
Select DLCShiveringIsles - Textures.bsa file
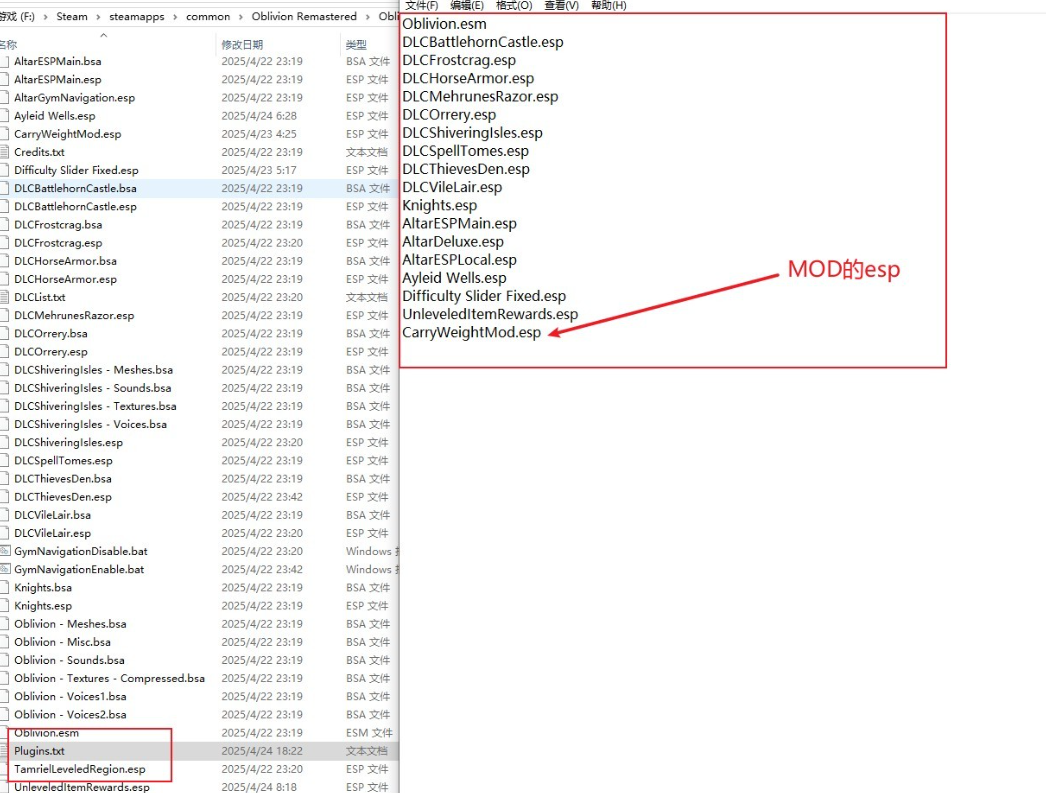(95, 406)
